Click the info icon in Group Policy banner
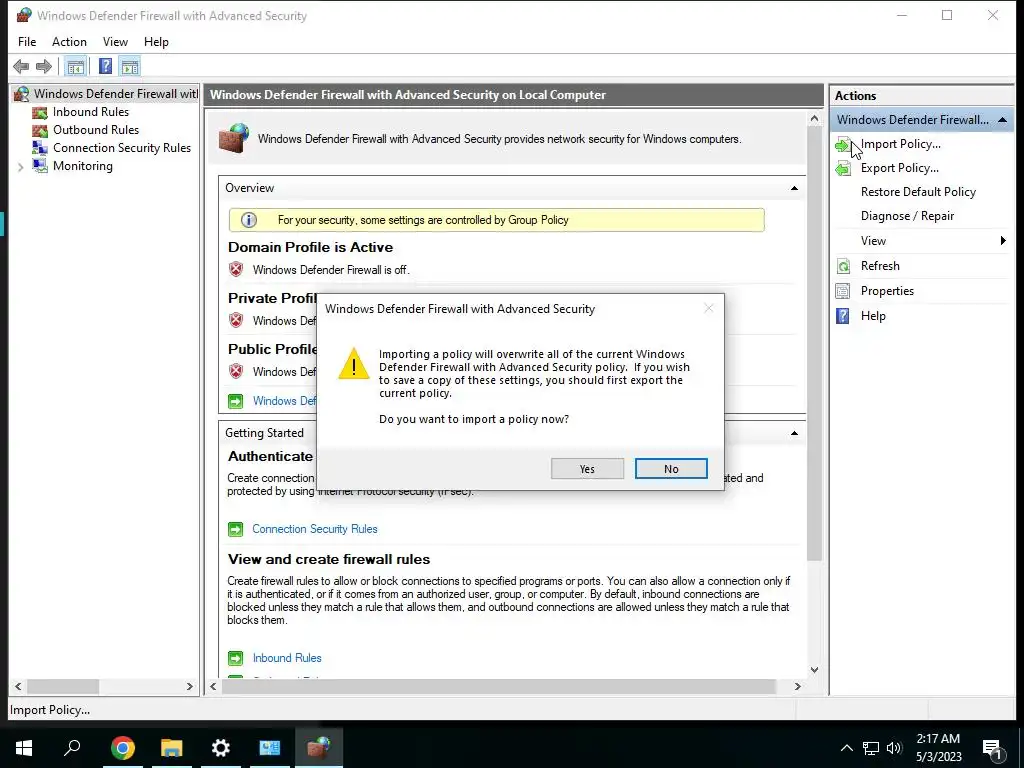 (x=249, y=220)
